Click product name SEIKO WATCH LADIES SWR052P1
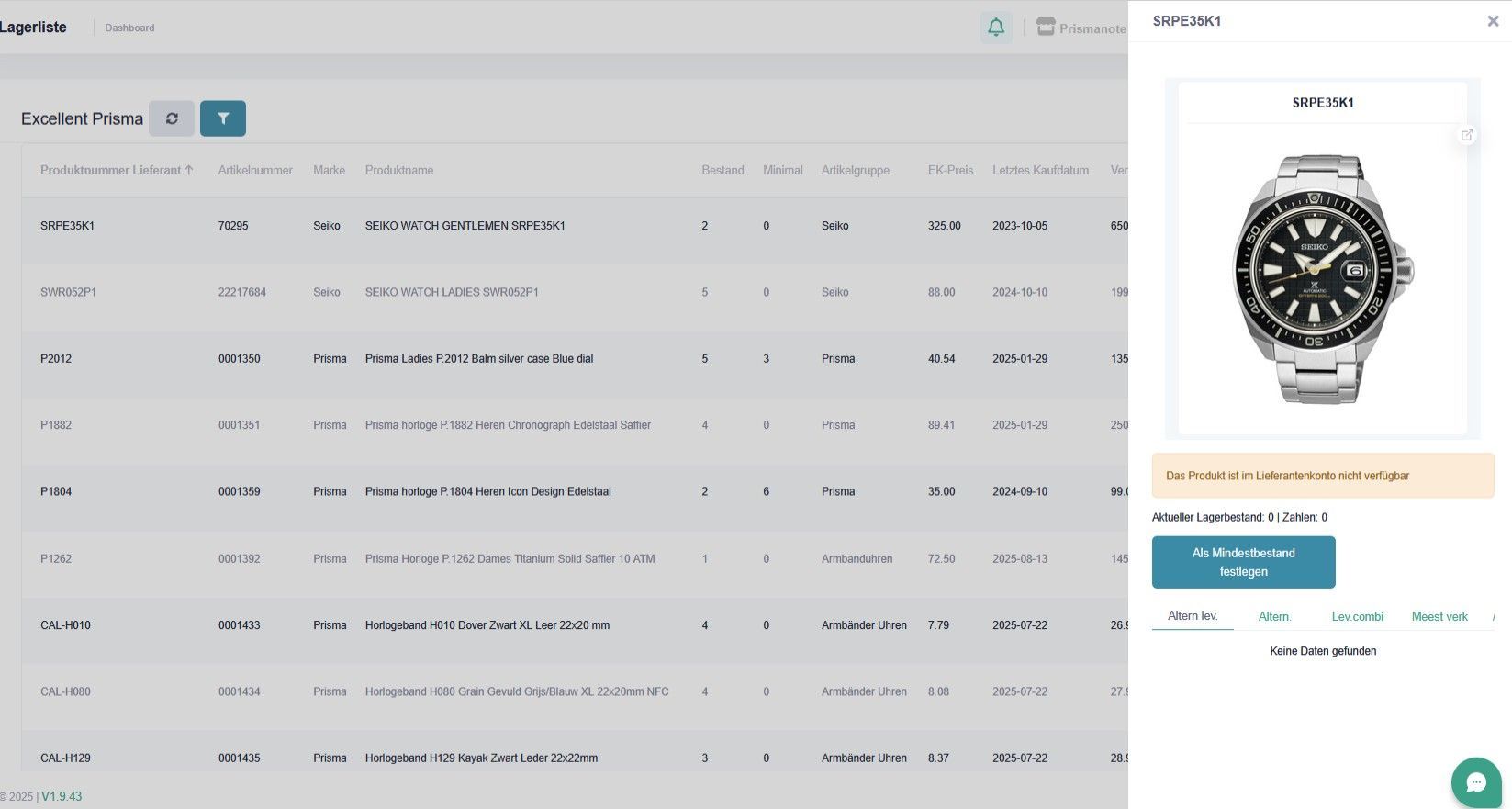The height and width of the screenshot is (809, 1512). point(452,292)
